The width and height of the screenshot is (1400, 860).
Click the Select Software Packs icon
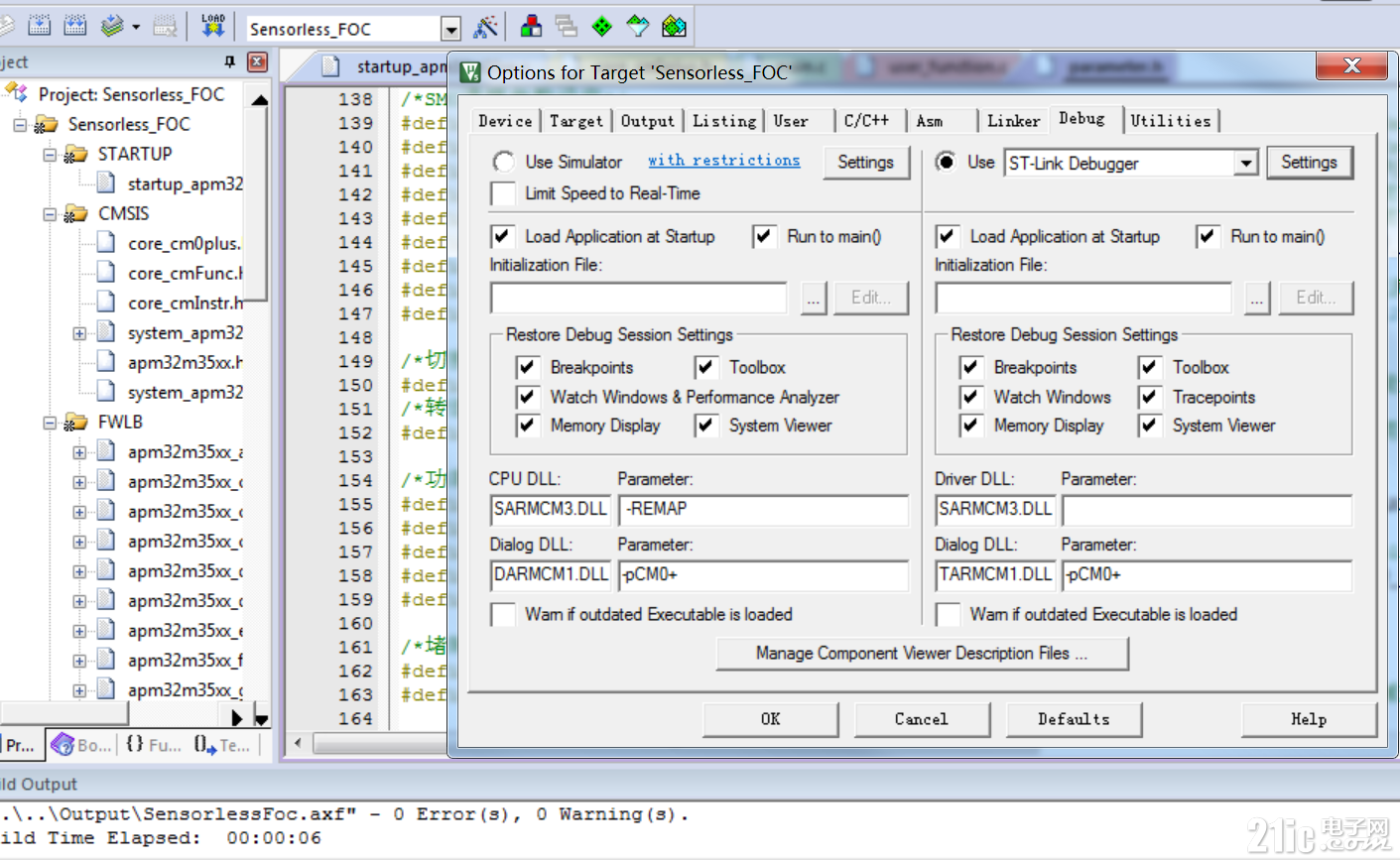tap(638, 27)
